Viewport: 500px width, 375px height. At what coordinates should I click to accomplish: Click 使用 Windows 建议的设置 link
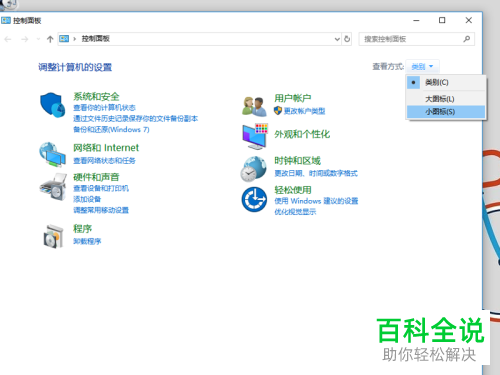pos(316,201)
